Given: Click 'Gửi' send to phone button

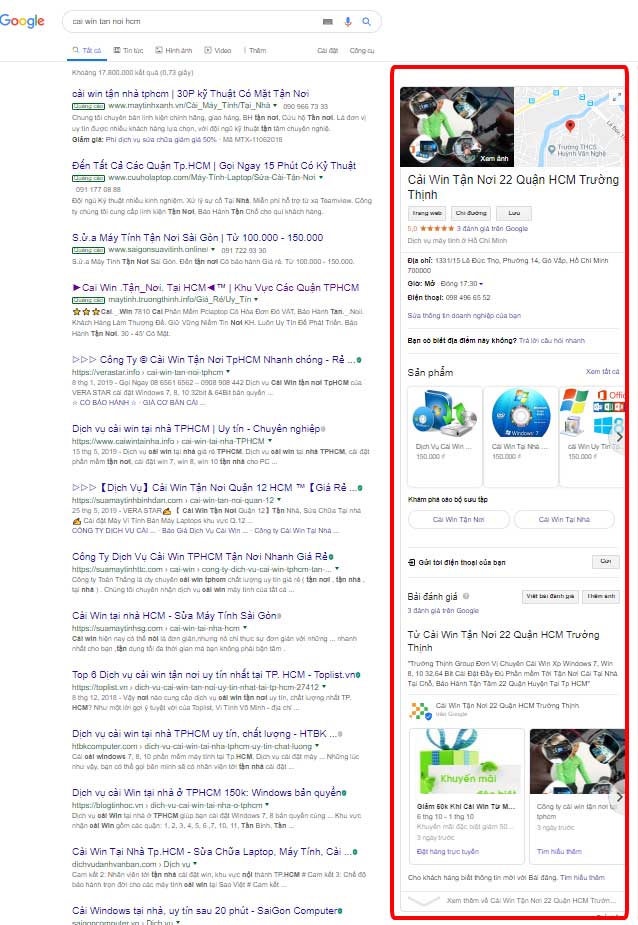Looking at the screenshot, I should pos(606,562).
